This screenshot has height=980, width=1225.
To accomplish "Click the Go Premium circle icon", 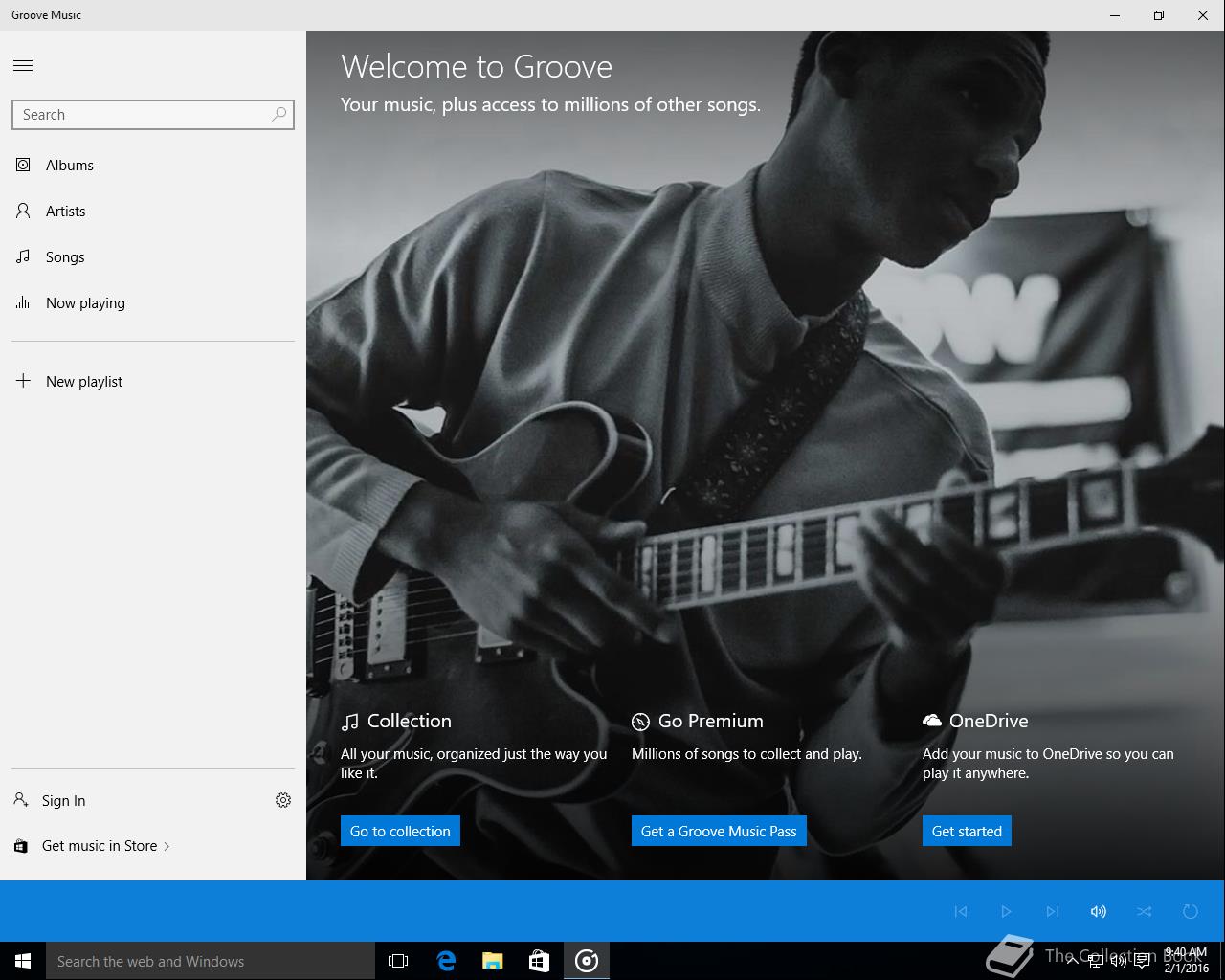I will click(x=640, y=722).
